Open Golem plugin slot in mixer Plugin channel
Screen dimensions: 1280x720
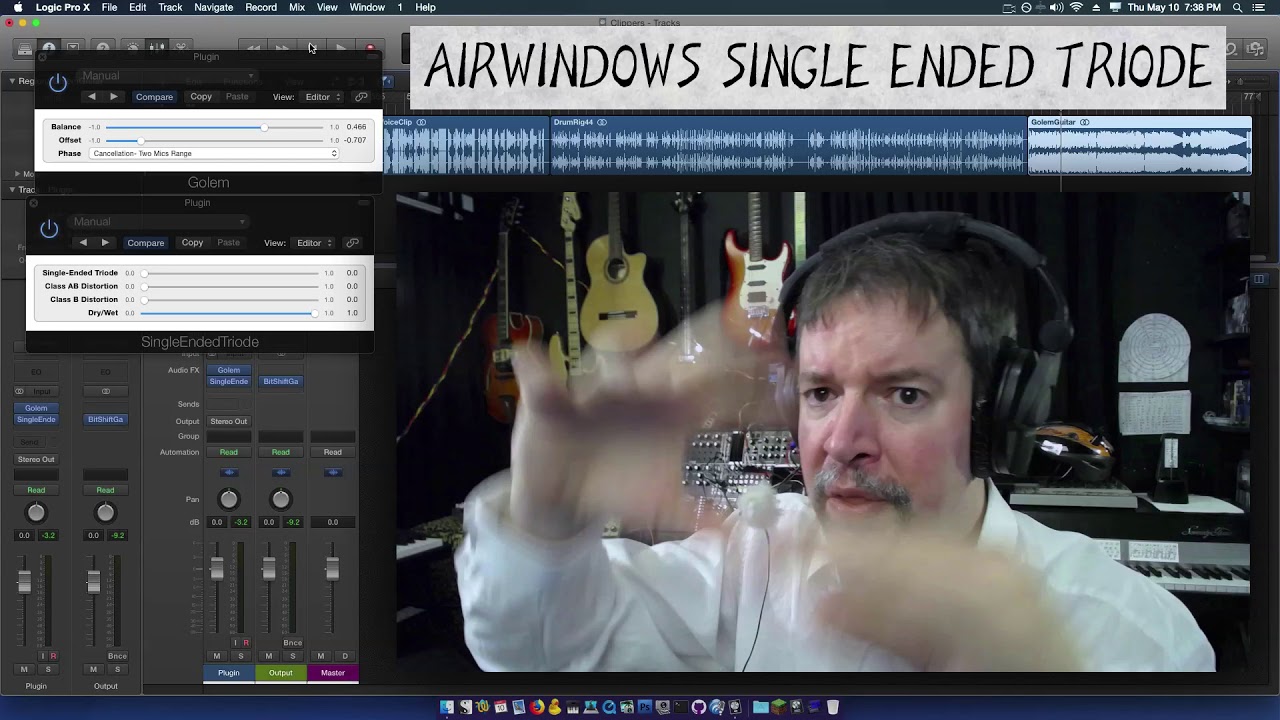(229, 370)
